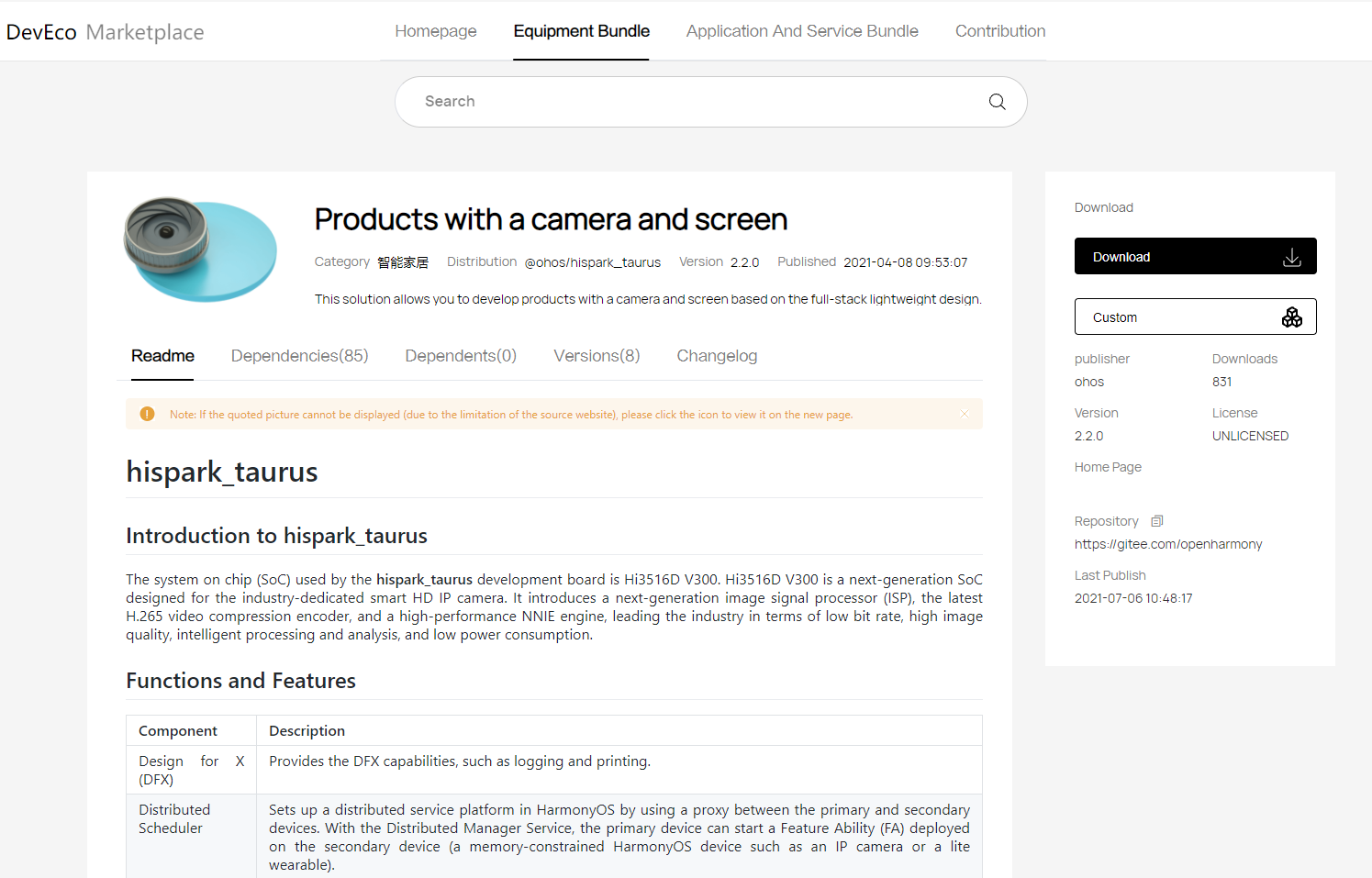Click the page title Products with a camera and screen
Image resolution: width=1372 pixels, height=878 pixels.
click(x=551, y=219)
